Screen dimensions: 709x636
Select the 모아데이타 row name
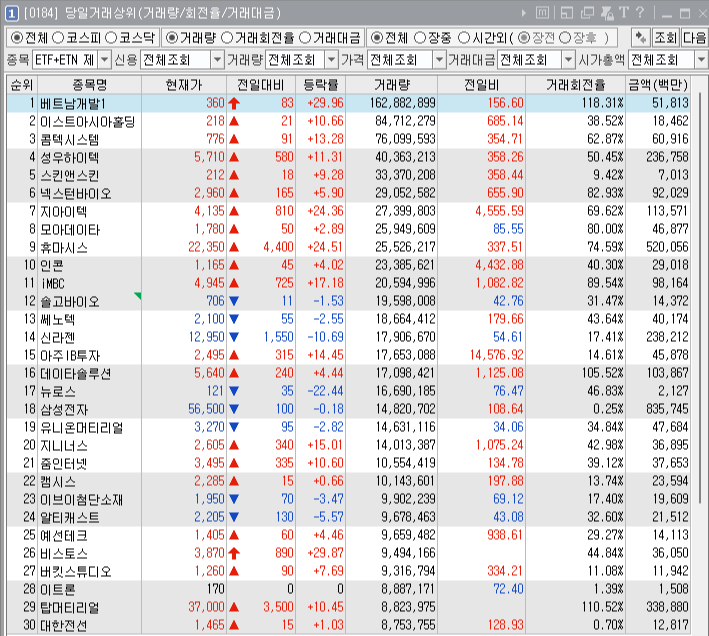point(70,230)
